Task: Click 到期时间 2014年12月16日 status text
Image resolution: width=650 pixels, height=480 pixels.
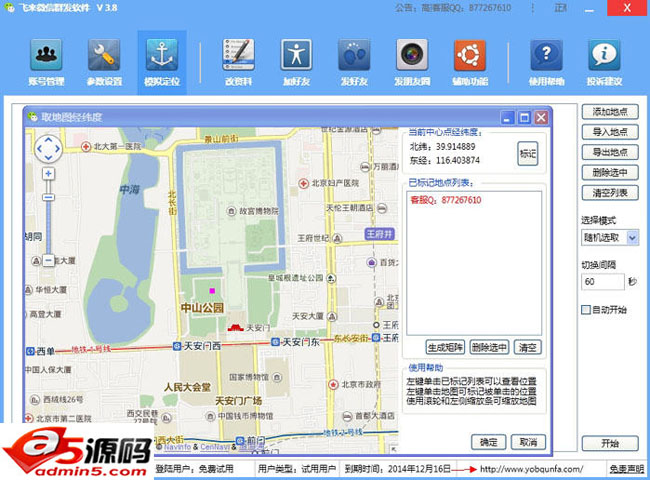Action: click(x=398, y=469)
